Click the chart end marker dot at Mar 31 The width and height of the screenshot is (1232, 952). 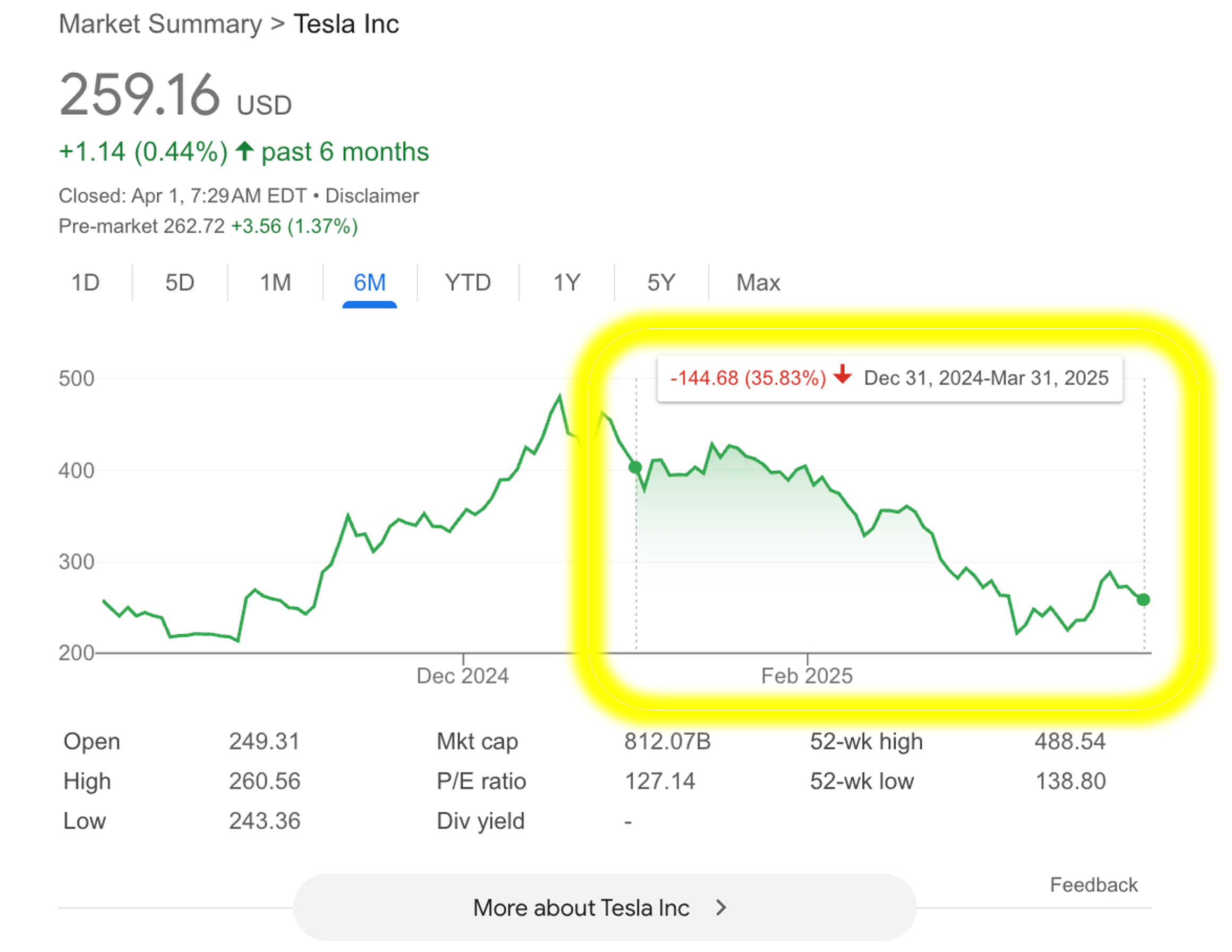pyautogui.click(x=1143, y=600)
